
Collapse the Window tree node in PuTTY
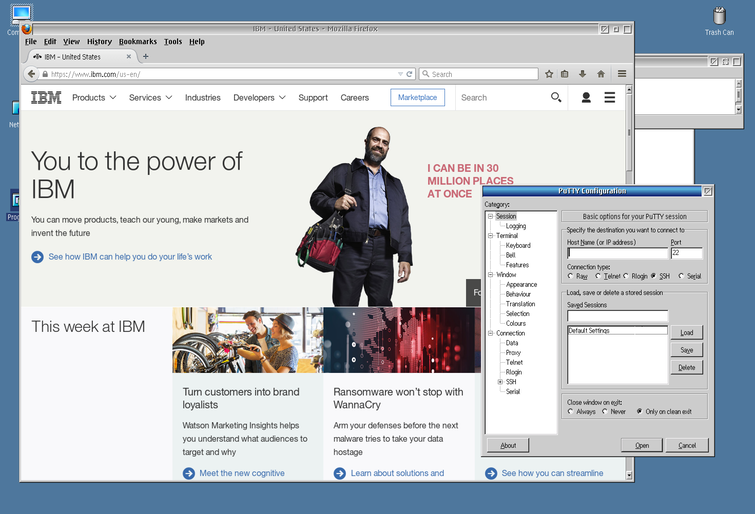click(x=490, y=275)
